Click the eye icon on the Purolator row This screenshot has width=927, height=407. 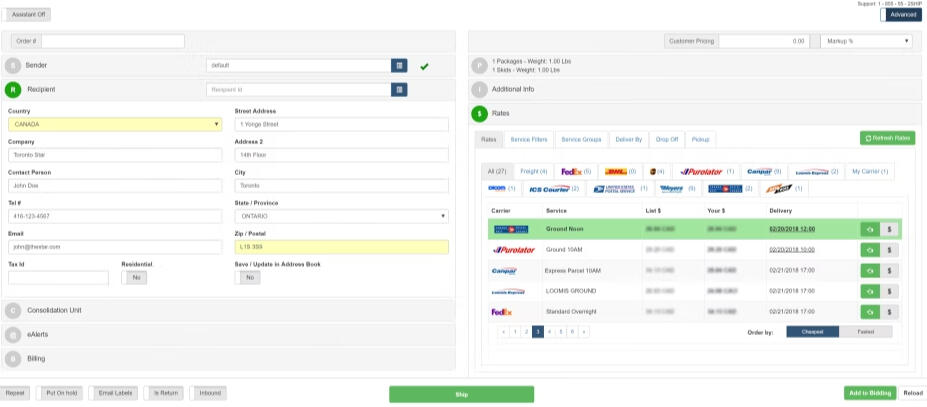(x=870, y=250)
